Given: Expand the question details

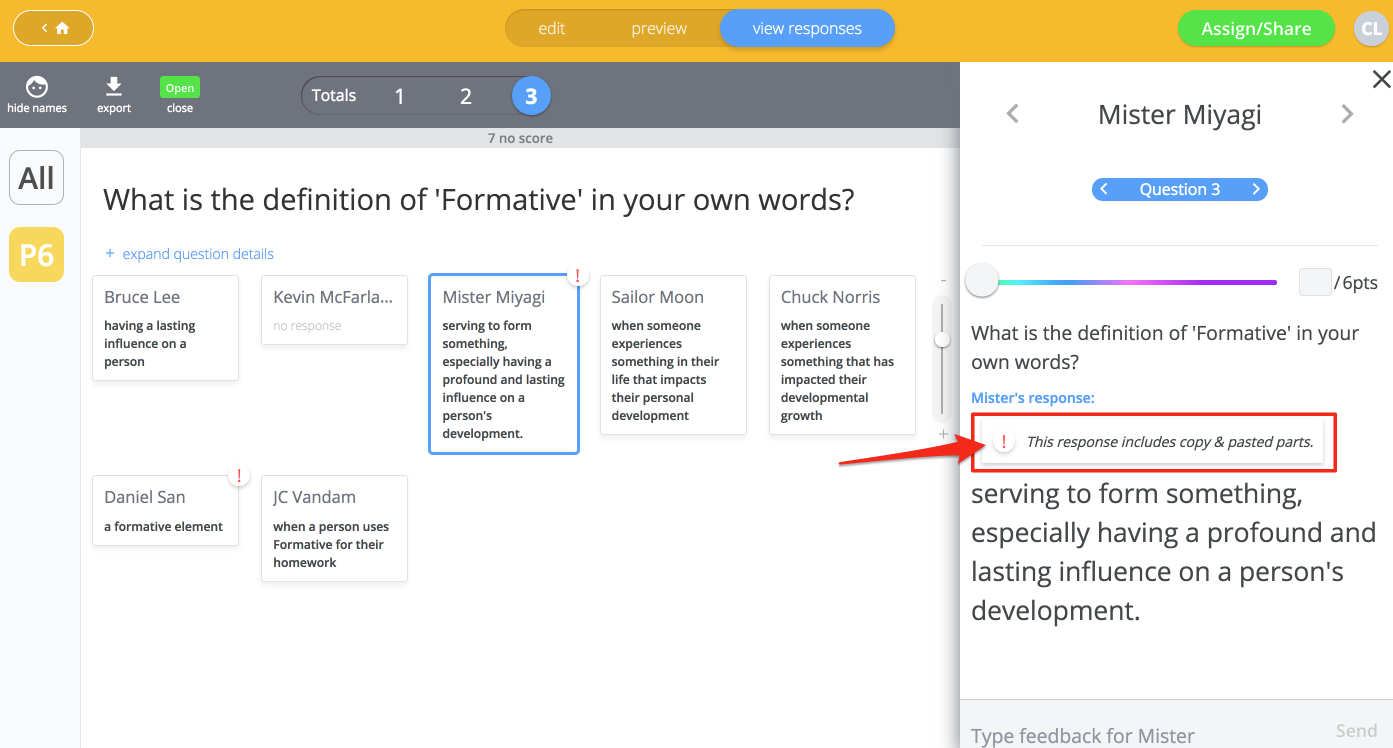Looking at the screenshot, I should [x=189, y=254].
